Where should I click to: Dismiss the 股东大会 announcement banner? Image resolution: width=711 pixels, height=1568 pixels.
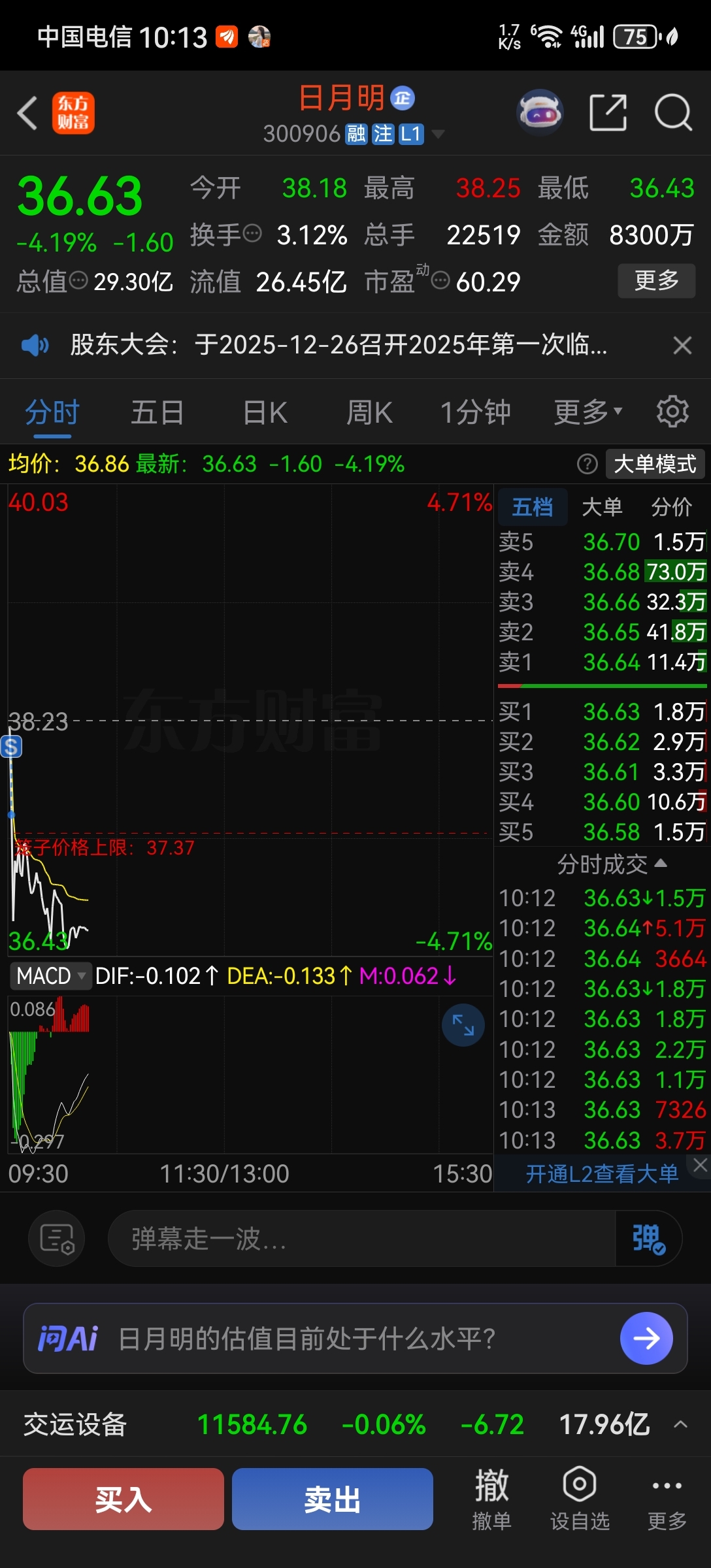click(x=682, y=345)
